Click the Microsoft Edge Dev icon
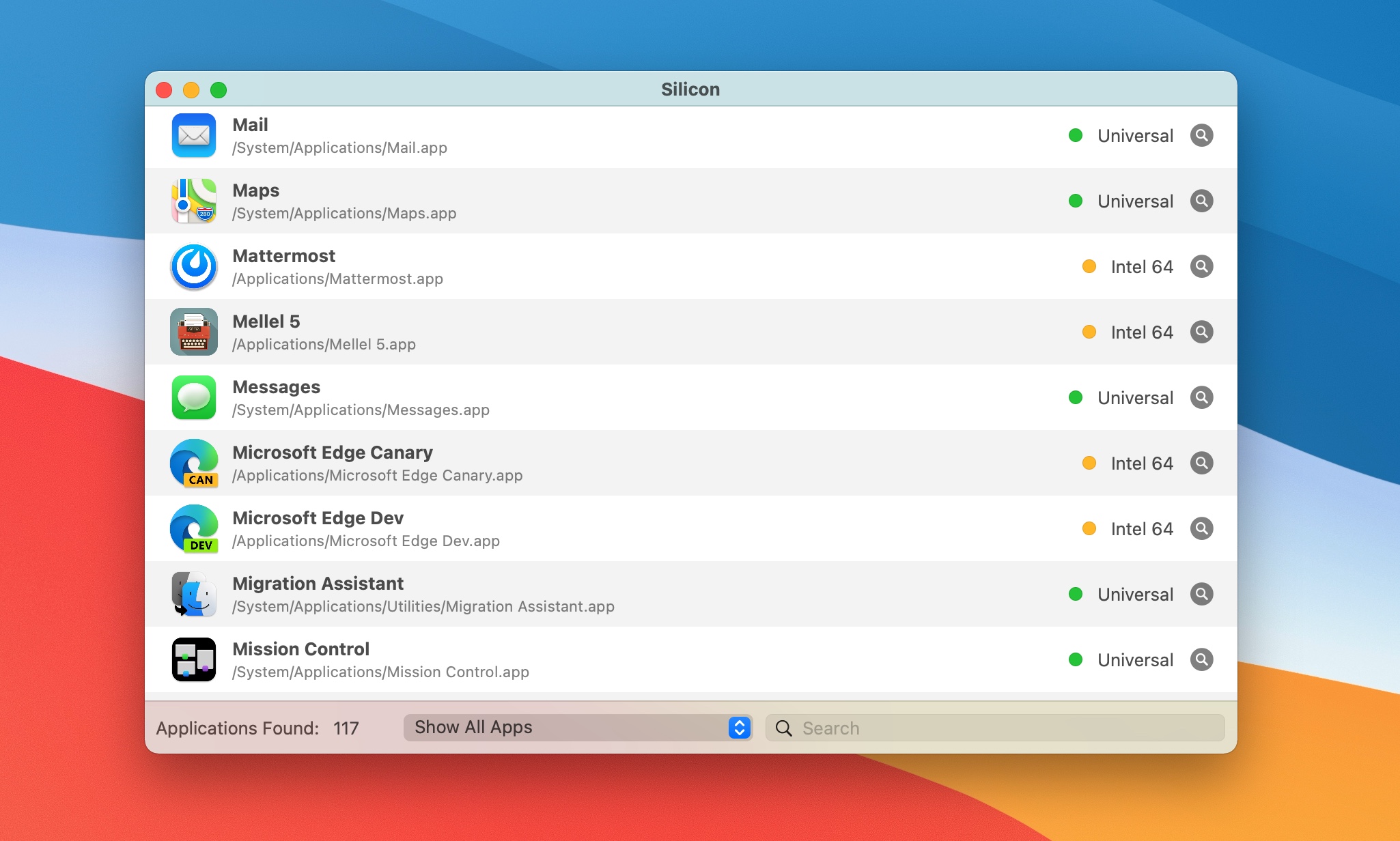Screen dimensions: 1400x841 (194, 528)
